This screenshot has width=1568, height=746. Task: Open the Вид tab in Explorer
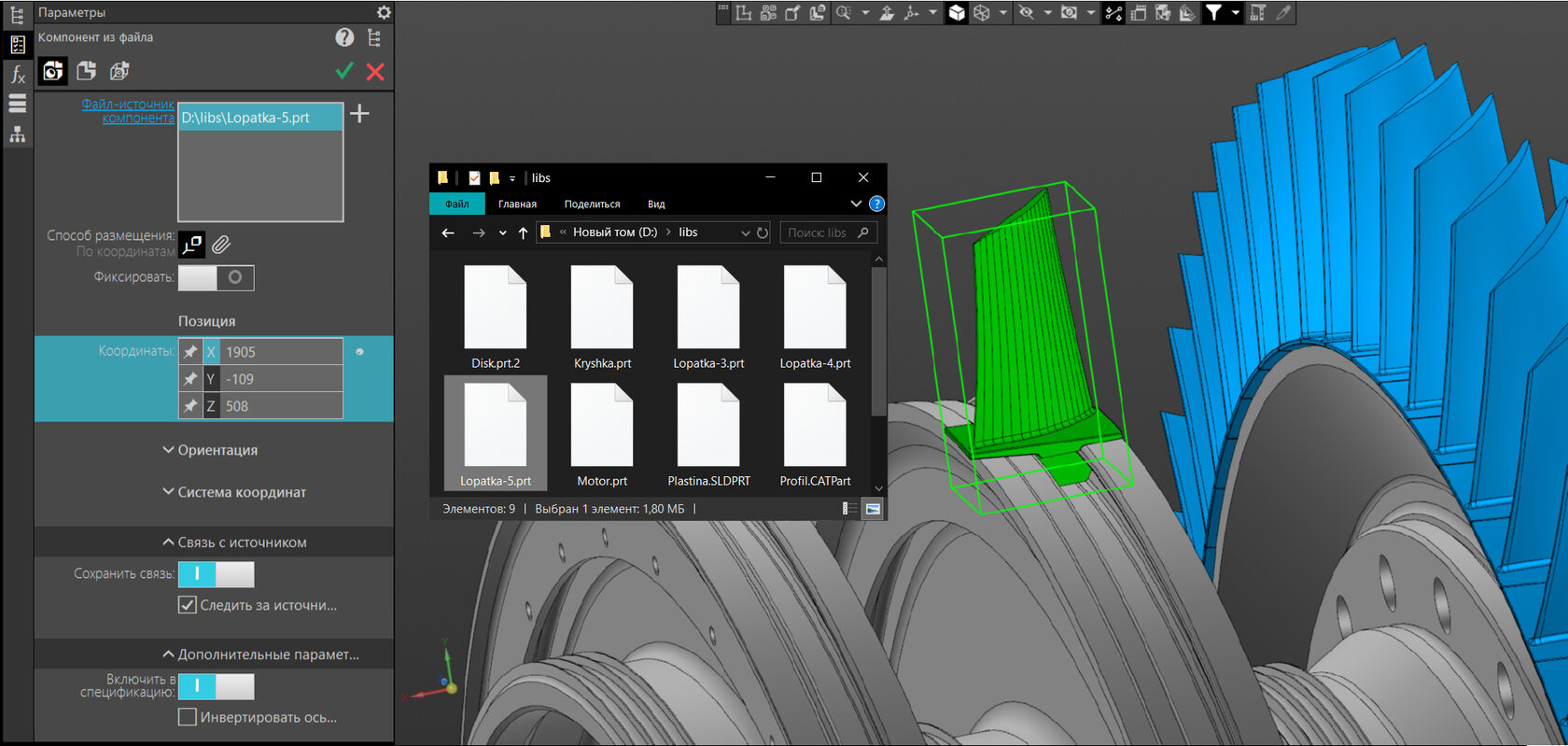pos(656,204)
